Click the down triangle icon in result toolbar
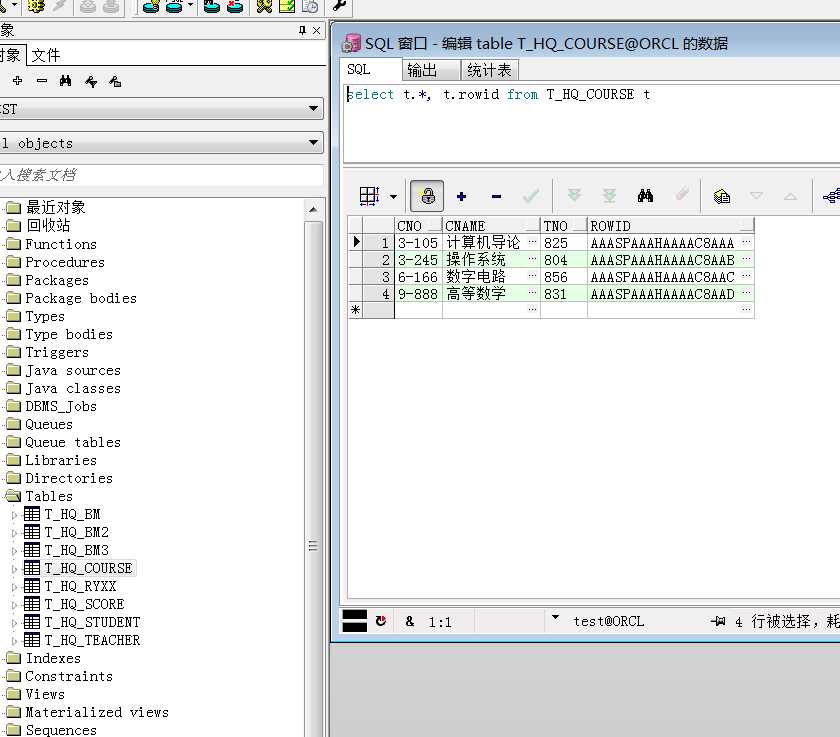Viewport: 840px width, 737px height. (756, 196)
